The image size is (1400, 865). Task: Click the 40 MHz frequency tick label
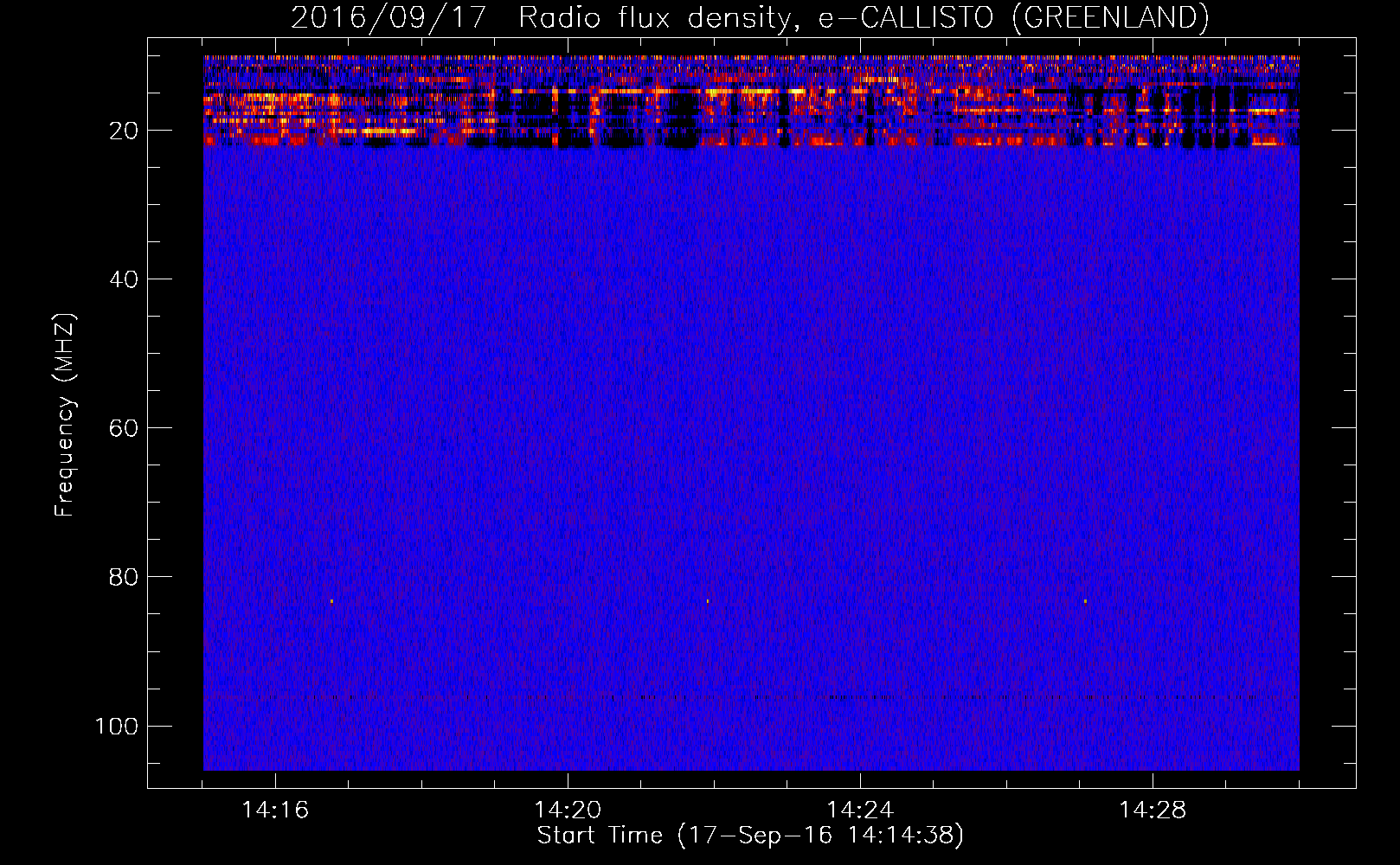124,279
